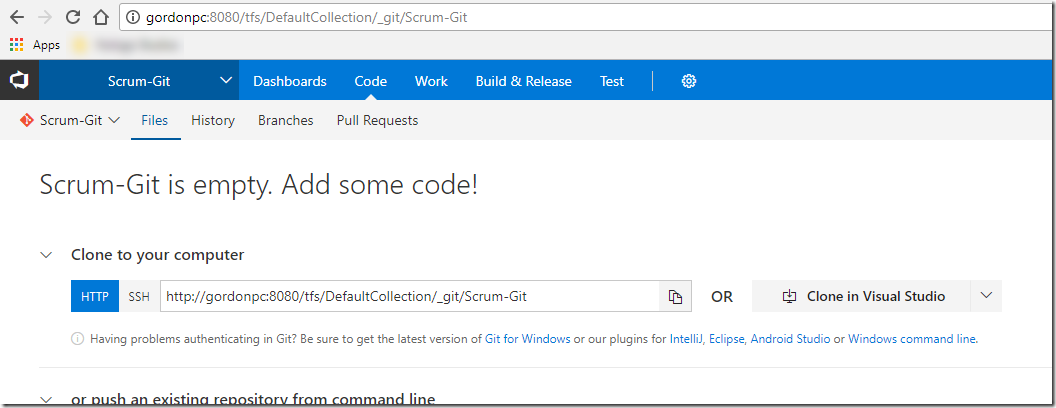Switch to the SSH clone protocol
The image size is (1056, 408).
coord(139,296)
